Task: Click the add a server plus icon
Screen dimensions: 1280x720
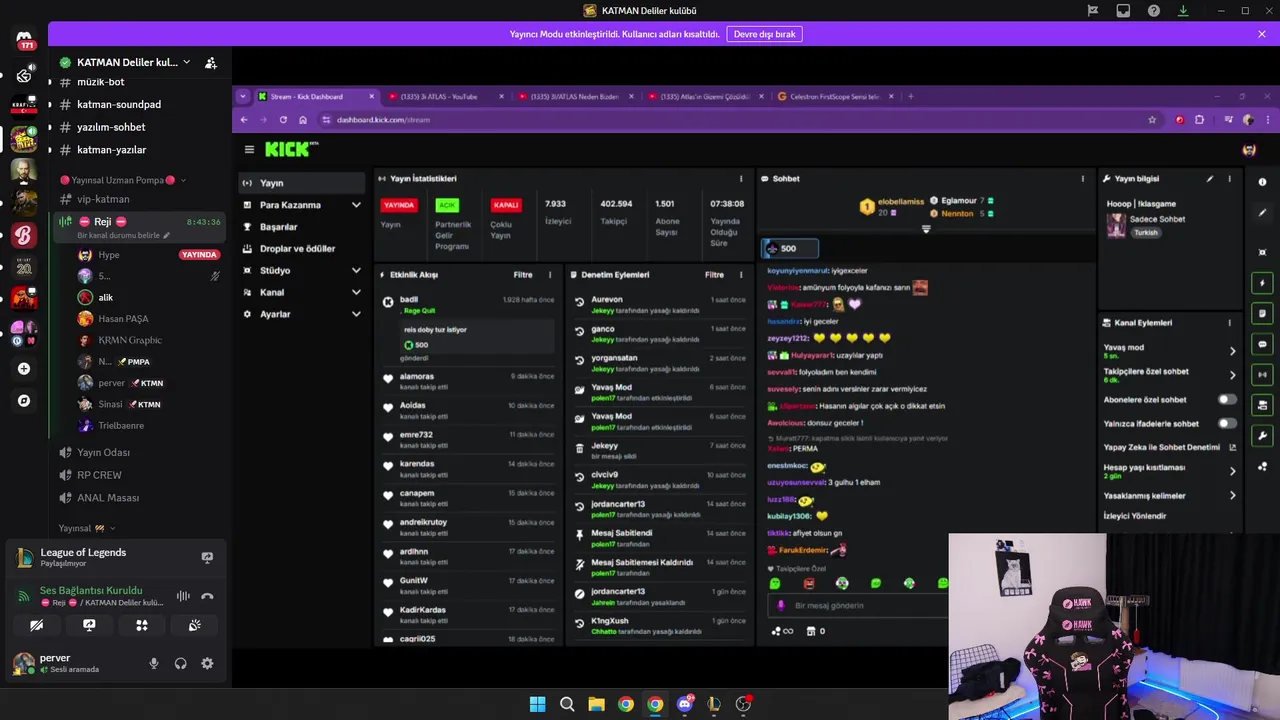Action: (x=24, y=369)
